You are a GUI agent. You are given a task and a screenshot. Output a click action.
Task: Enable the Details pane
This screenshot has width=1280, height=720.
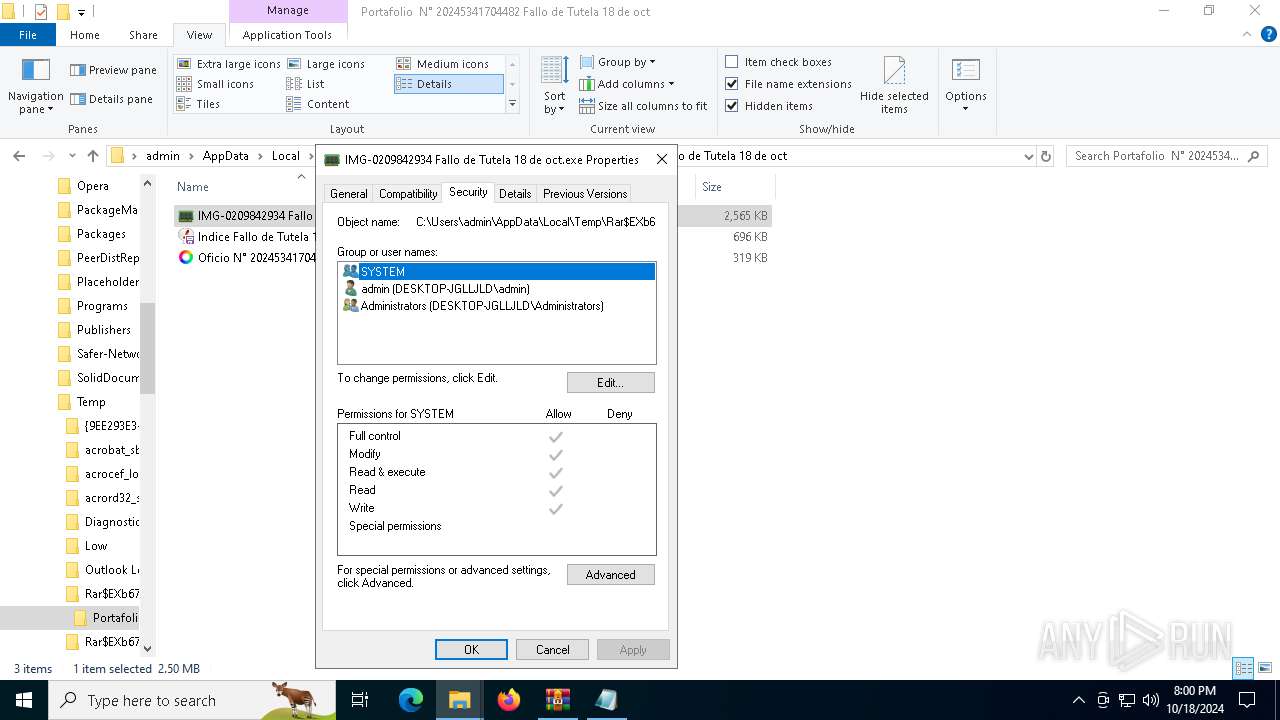coord(111,99)
